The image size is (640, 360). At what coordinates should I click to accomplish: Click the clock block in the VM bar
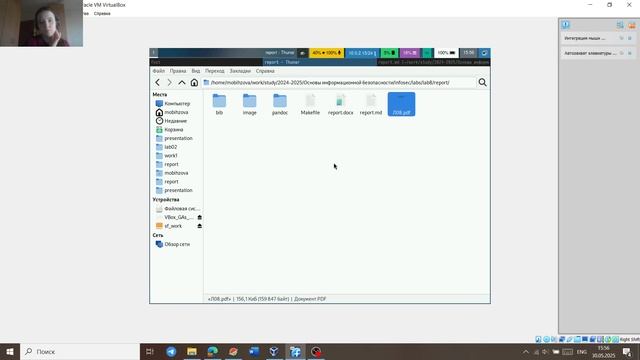coord(468,53)
